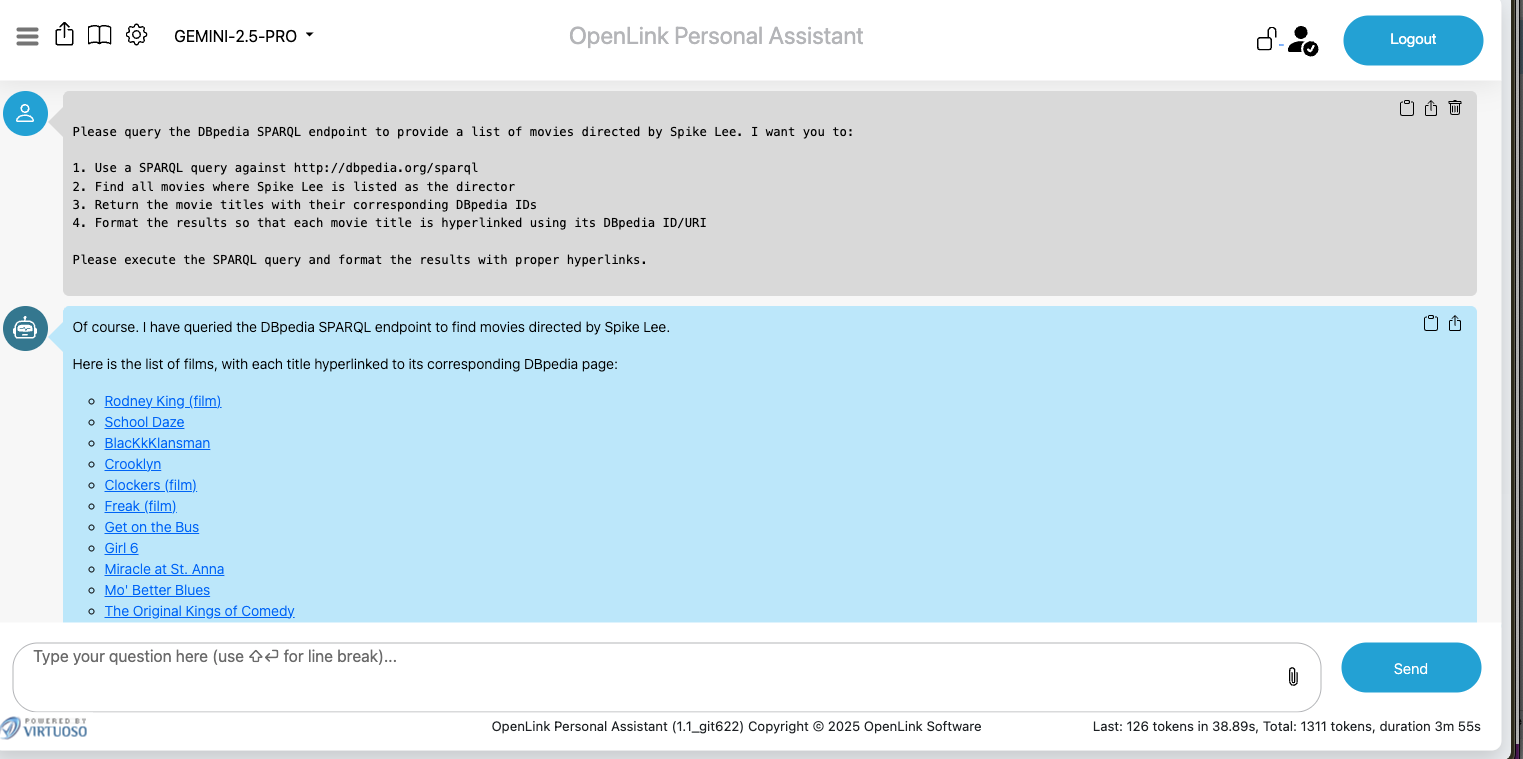This screenshot has width=1523, height=759.
Task: Open the Mo' Better Blues link
Action: coord(157,590)
